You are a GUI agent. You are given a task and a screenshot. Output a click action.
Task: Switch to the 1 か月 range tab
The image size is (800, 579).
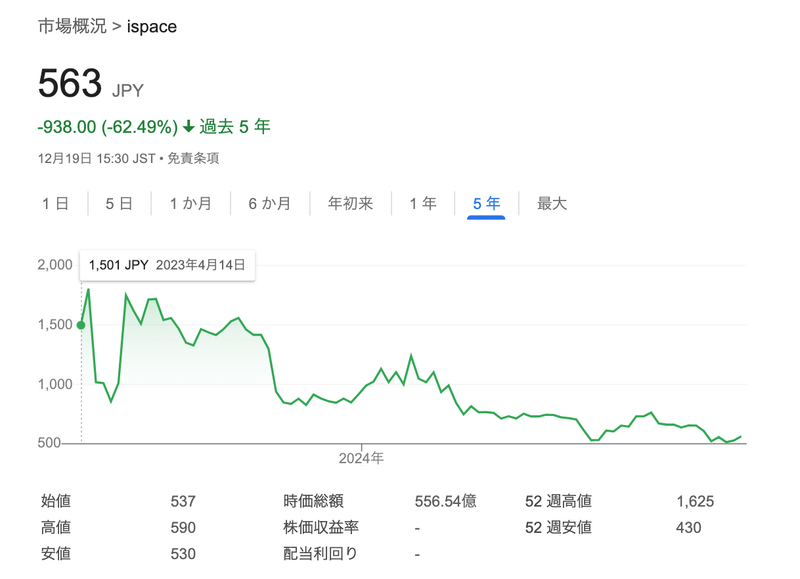[190, 204]
